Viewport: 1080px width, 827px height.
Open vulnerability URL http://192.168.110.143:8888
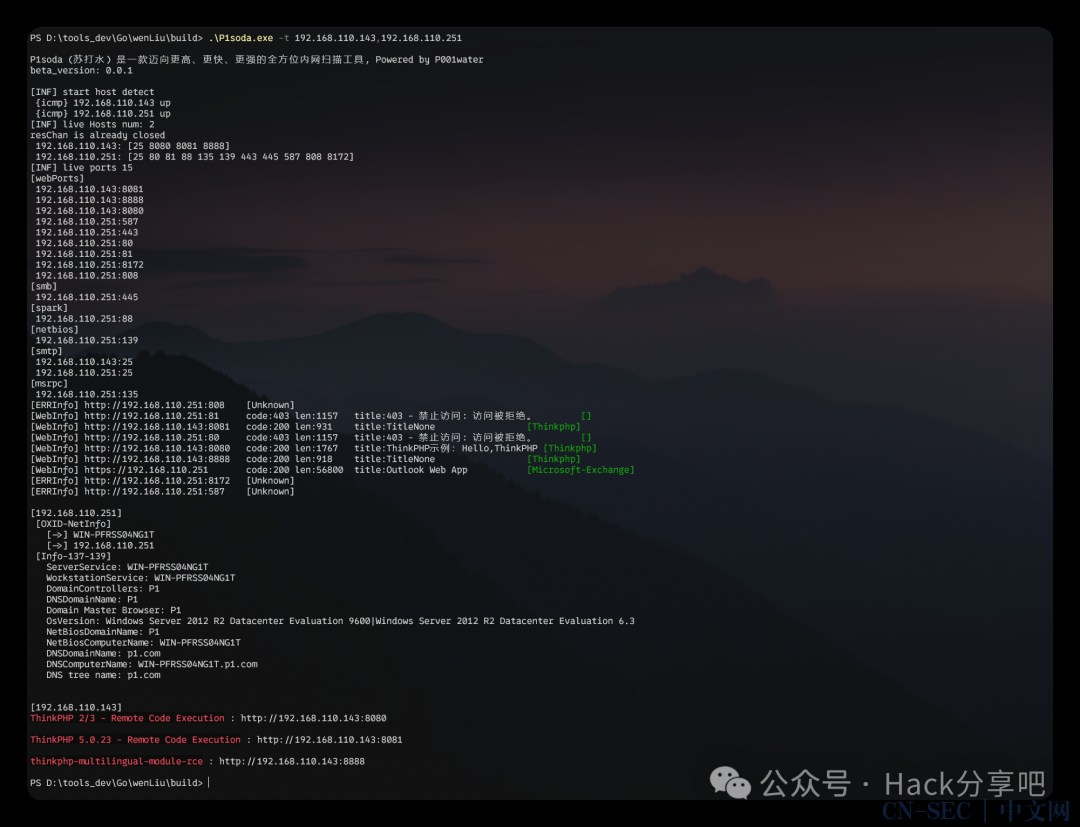pos(292,762)
